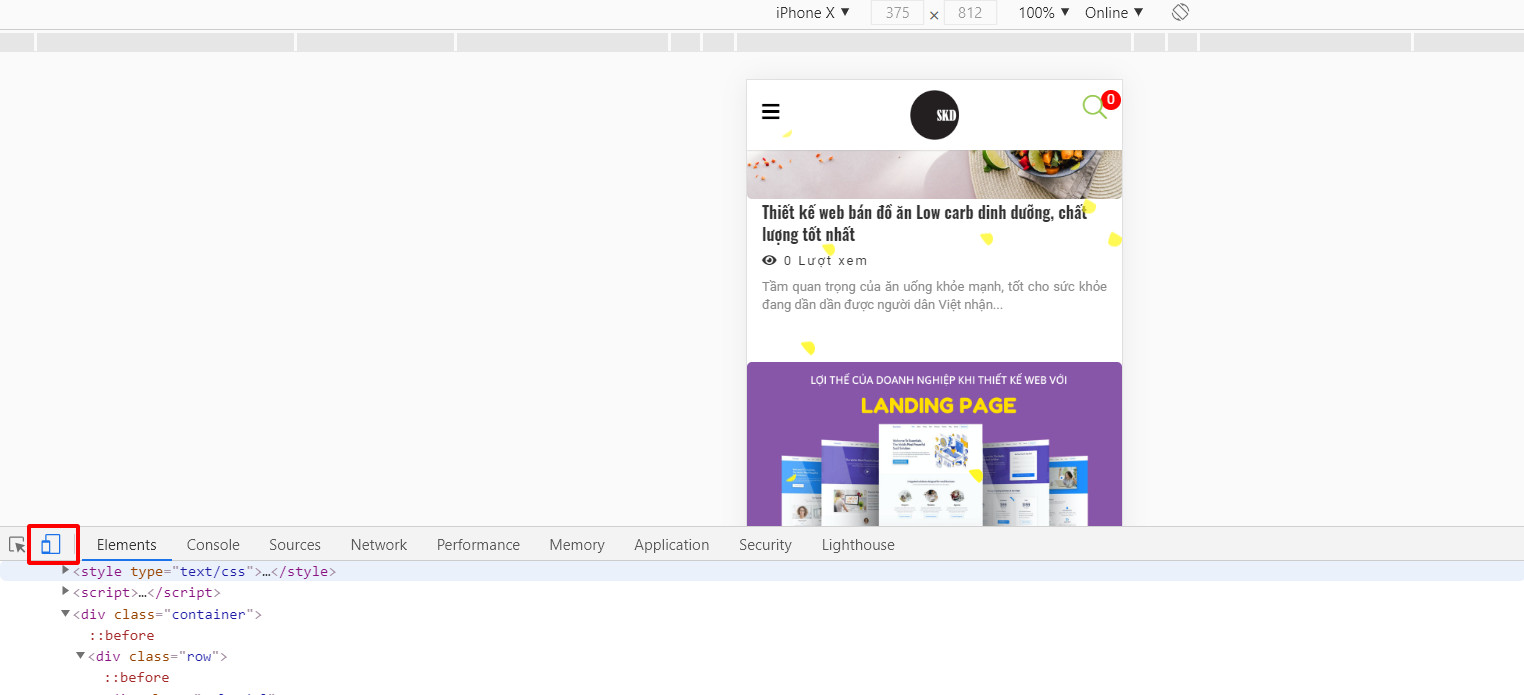1524x695 pixels.
Task: Click the red cart count badge
Action: pyautogui.click(x=1111, y=100)
